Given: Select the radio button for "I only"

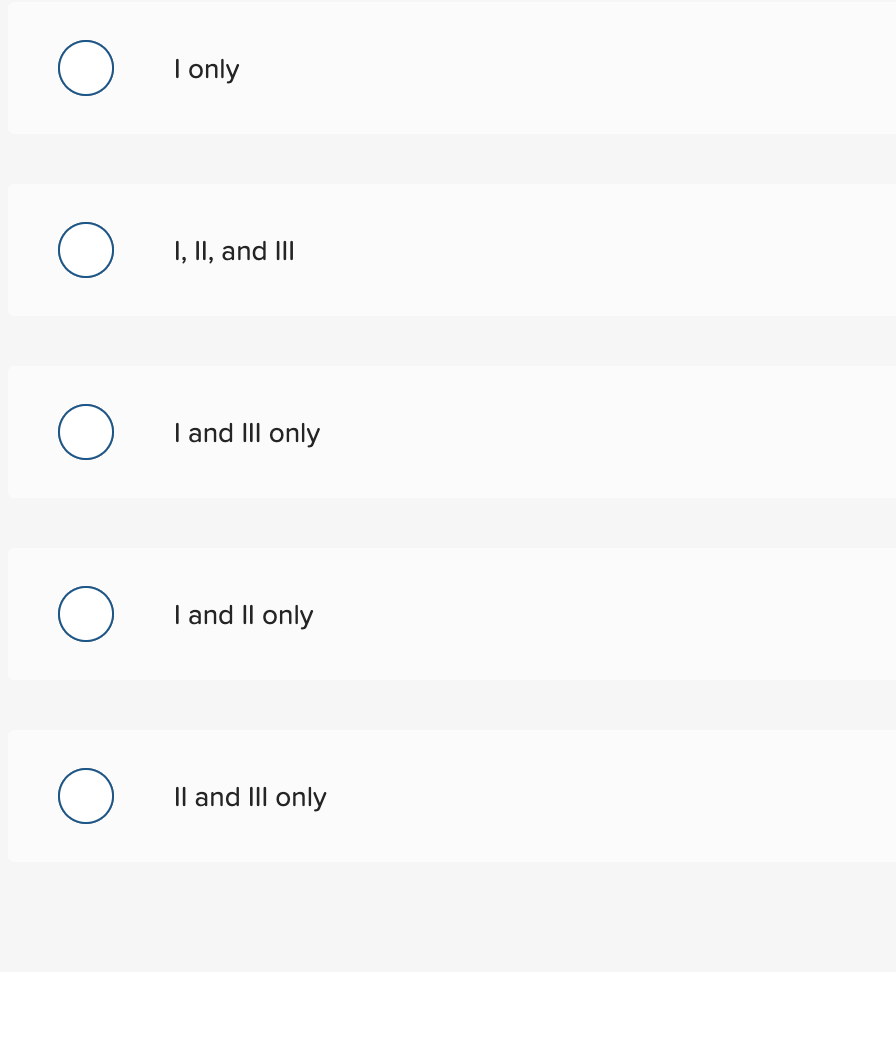Looking at the screenshot, I should click(86, 68).
